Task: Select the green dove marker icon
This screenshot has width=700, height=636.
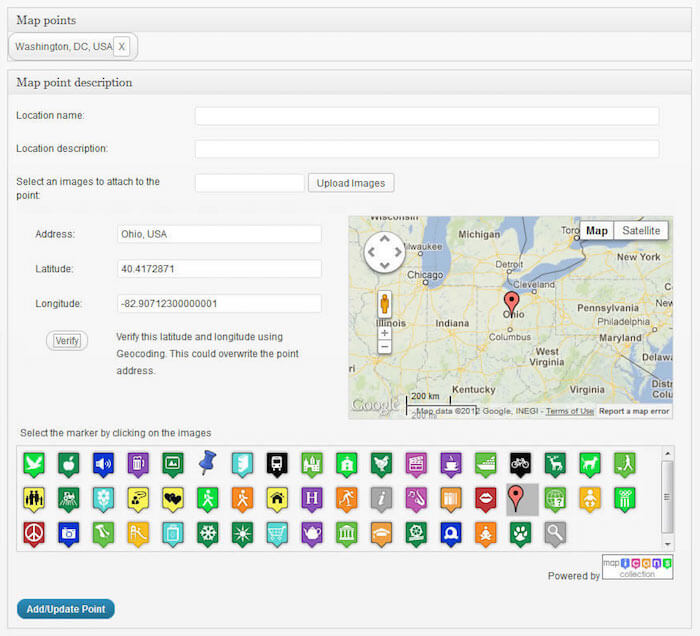Action: coord(34,464)
